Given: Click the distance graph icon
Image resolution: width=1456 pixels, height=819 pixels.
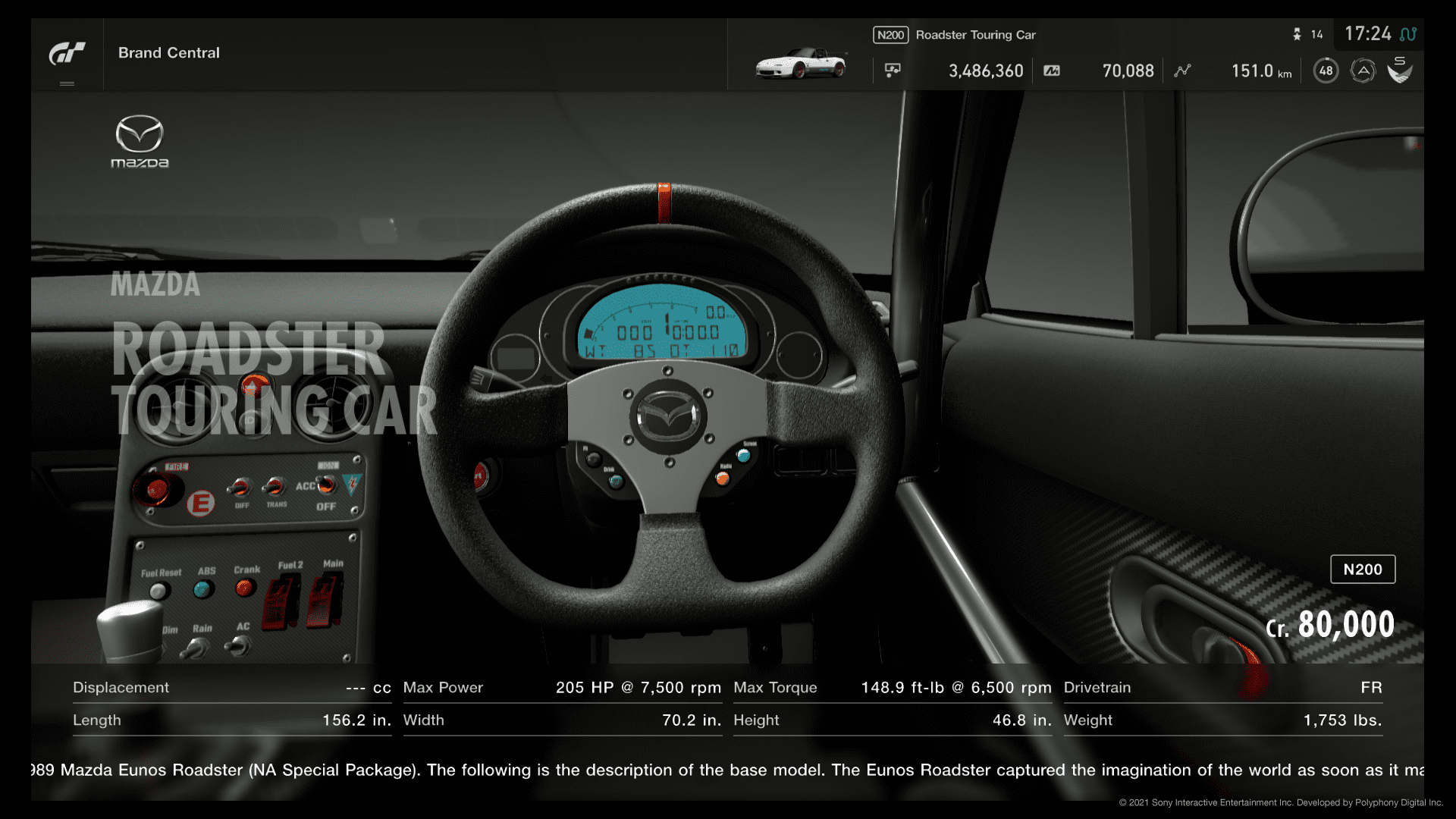Looking at the screenshot, I should [1182, 71].
